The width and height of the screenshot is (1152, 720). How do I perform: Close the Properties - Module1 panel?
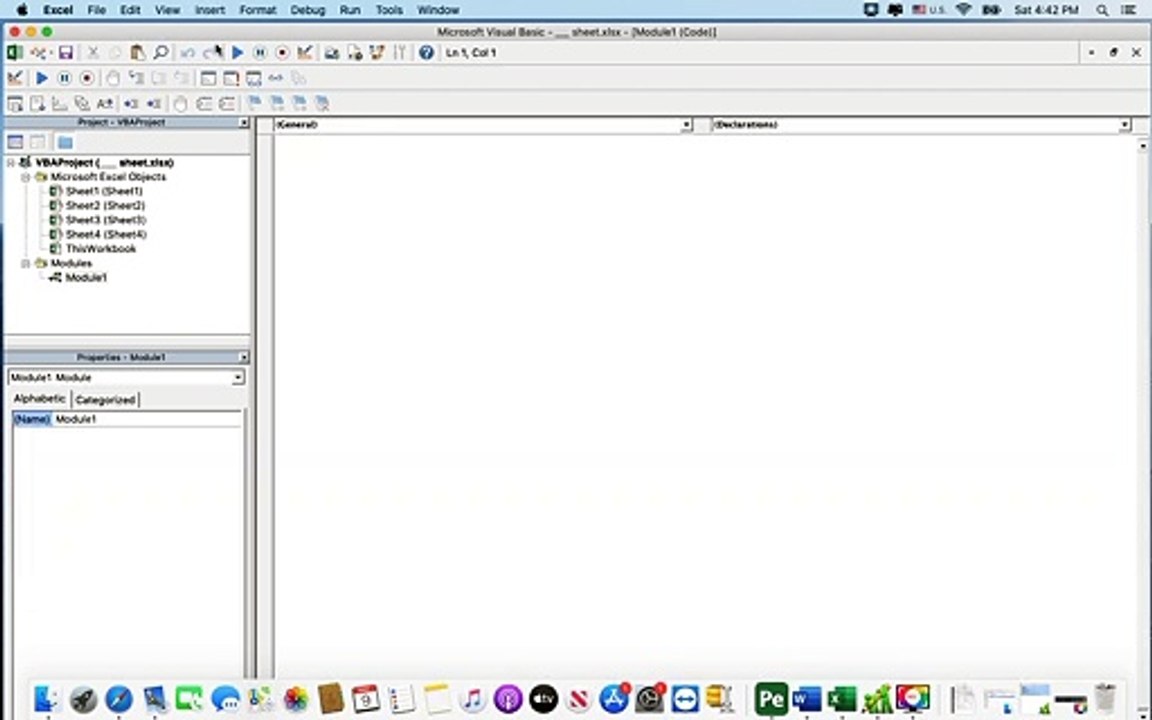coord(244,357)
